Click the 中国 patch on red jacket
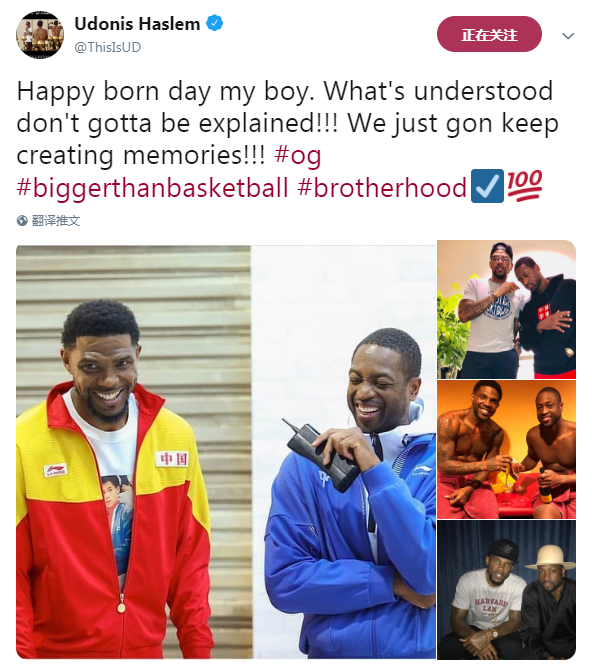 click(x=172, y=460)
